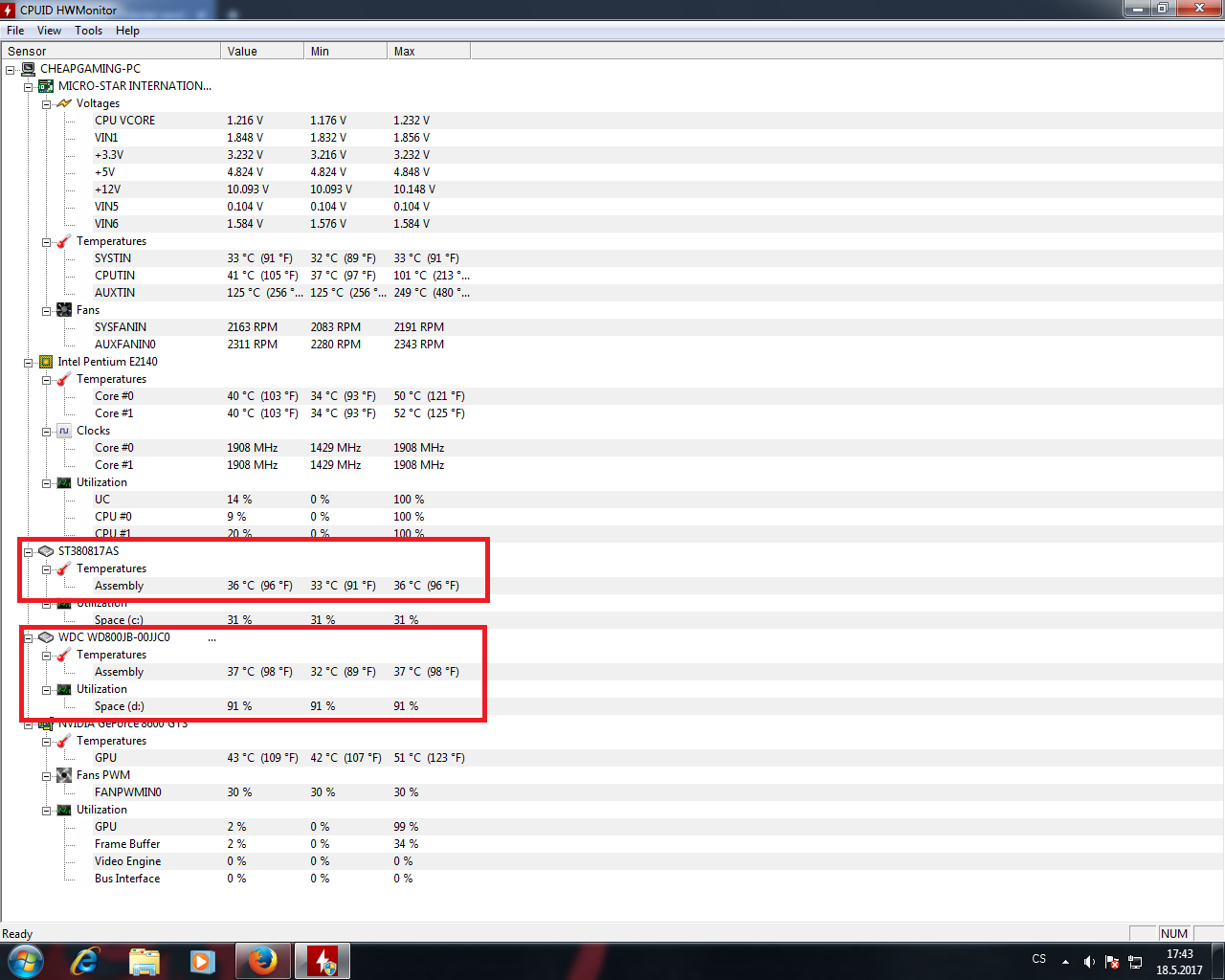Collapse the Fans group above SYSFANIN
Viewport: 1225px width, 980px height.
tap(46, 310)
